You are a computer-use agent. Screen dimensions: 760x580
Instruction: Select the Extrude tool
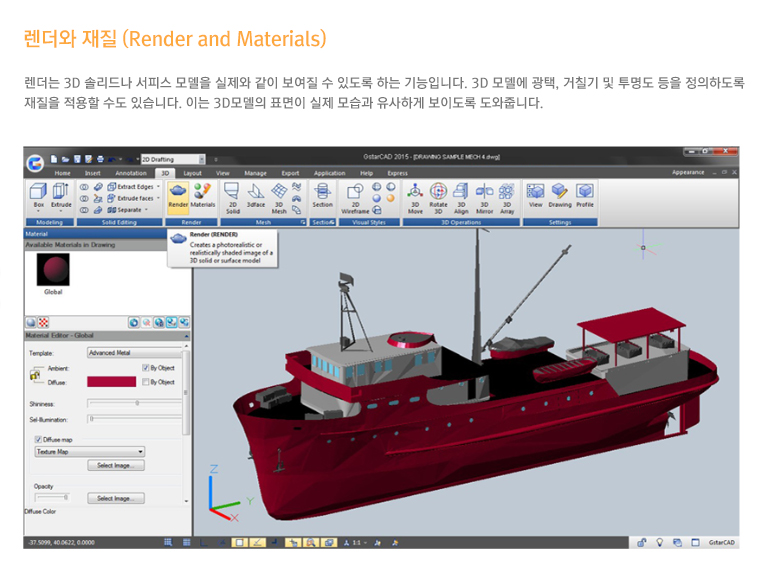click(61, 191)
